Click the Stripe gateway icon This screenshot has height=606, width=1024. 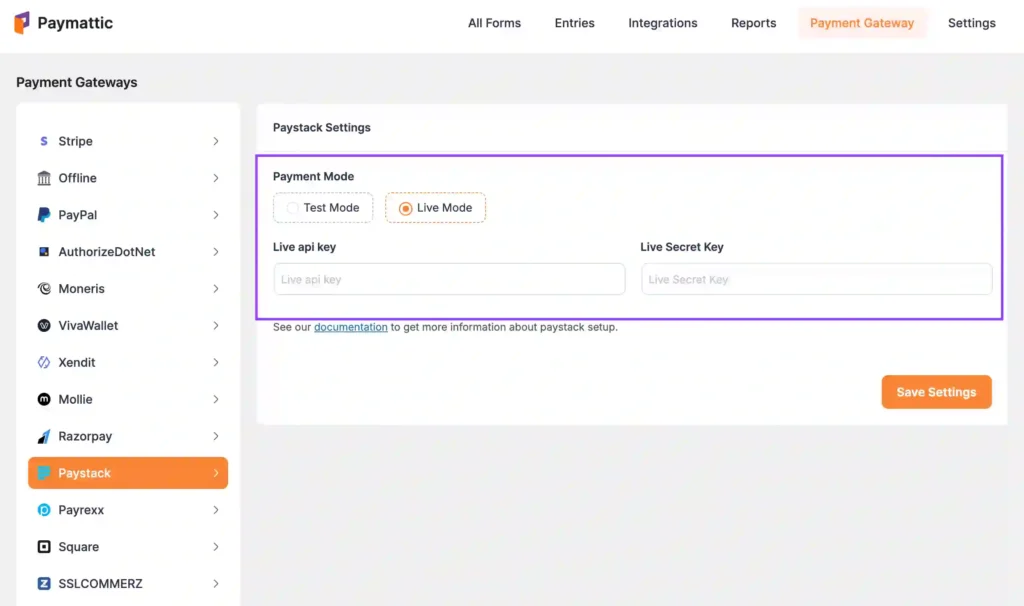(44, 141)
